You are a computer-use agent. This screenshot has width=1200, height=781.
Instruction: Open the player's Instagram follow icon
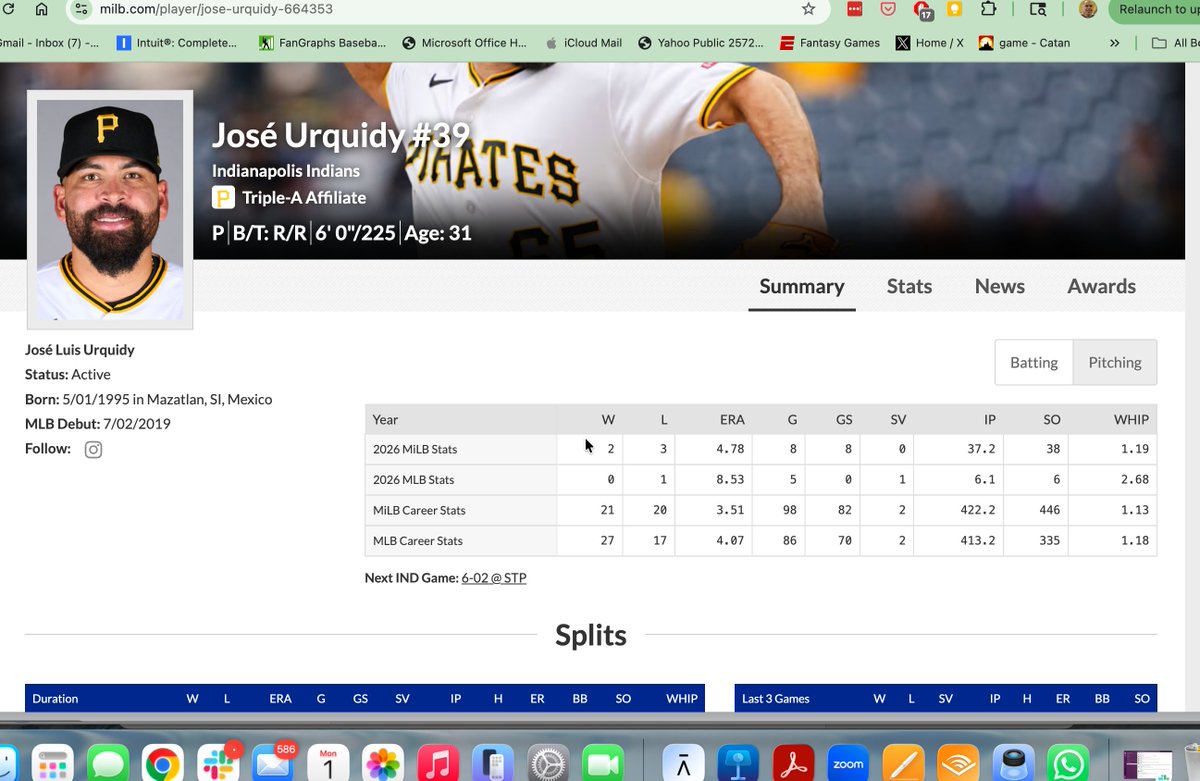pos(93,450)
